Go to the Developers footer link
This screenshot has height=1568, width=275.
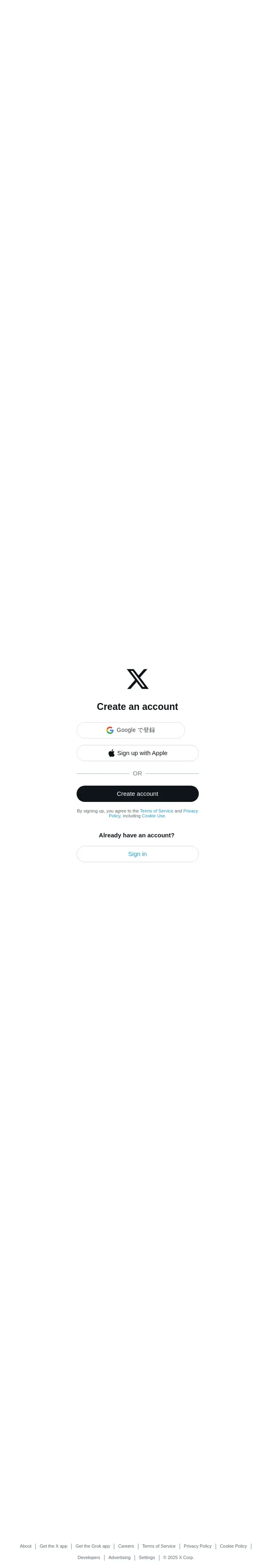point(89,1558)
